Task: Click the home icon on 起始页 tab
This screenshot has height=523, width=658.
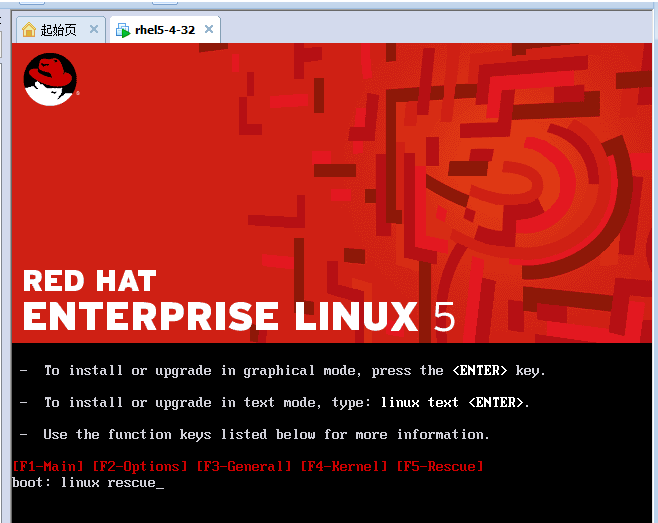Action: pyautogui.click(x=29, y=30)
